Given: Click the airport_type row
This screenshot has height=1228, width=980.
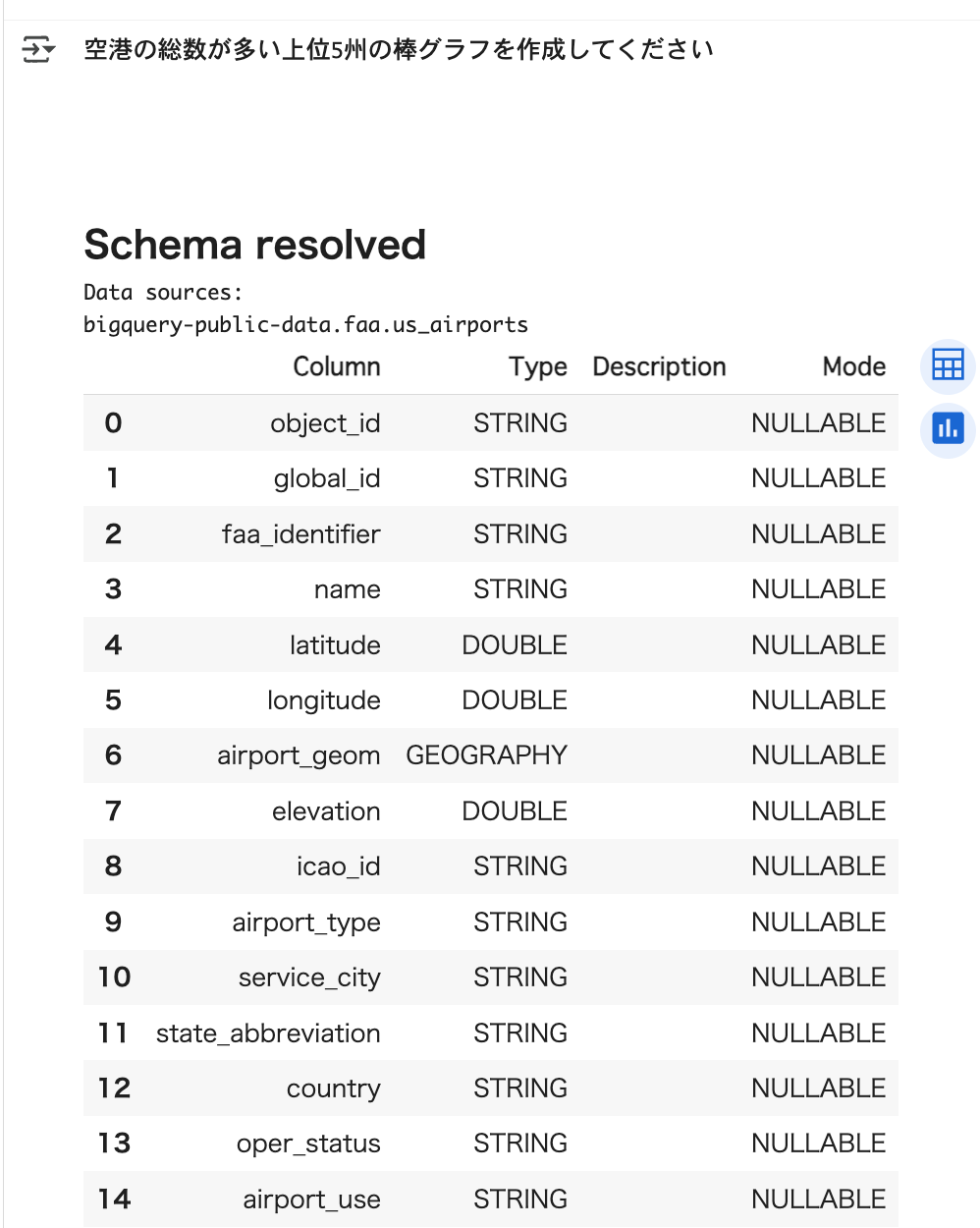Looking at the screenshot, I should (306, 922).
